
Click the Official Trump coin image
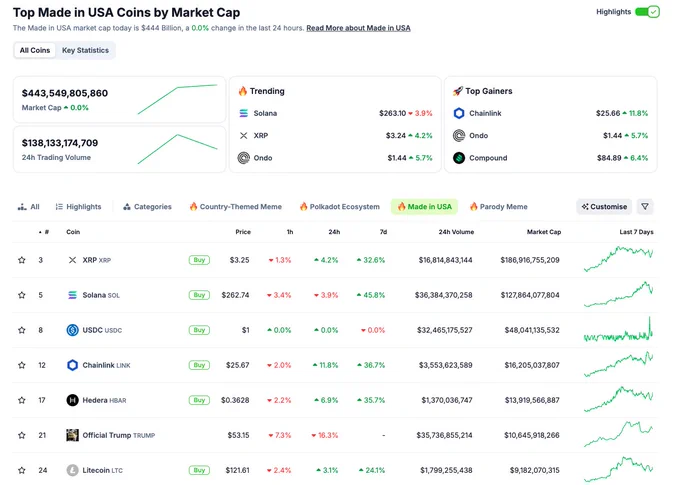pos(72,435)
